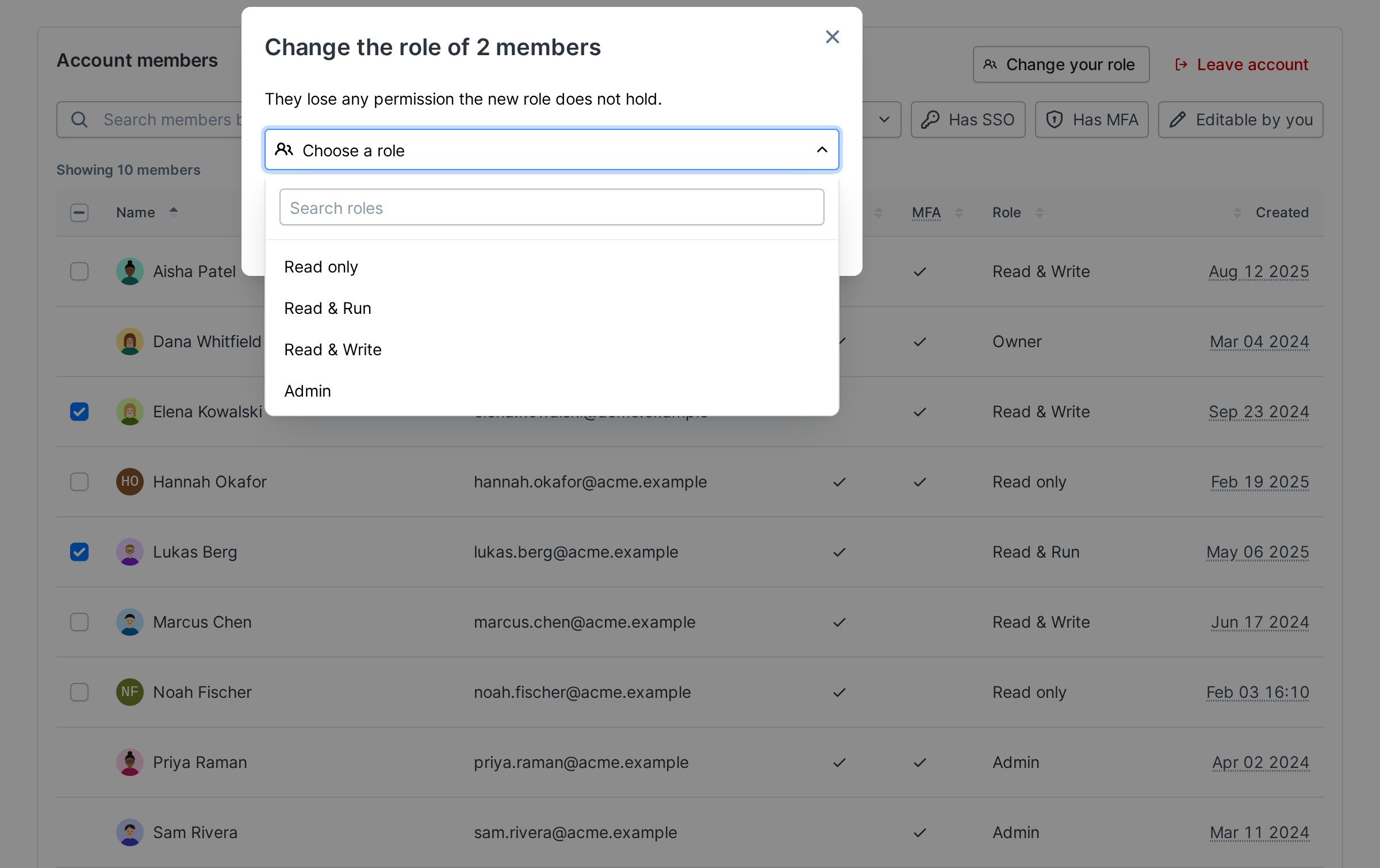Check the box for Hannah Okafor
The image size is (1380, 868).
79,482
